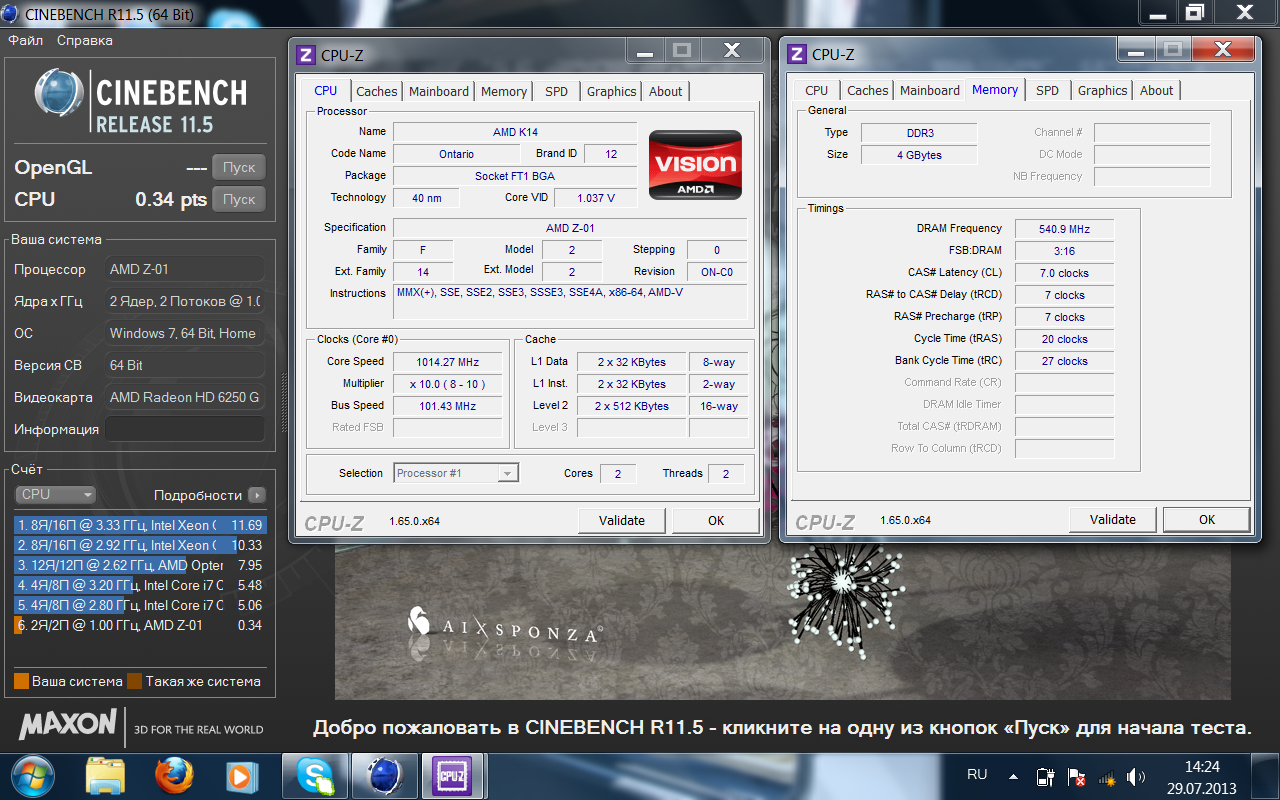Select the 8Я/16П 2.92 ГГц Xeon ranking row

coord(140,545)
